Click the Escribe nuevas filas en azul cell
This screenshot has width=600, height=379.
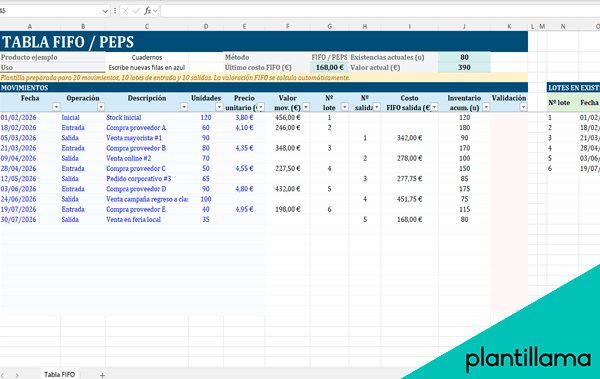(147, 67)
